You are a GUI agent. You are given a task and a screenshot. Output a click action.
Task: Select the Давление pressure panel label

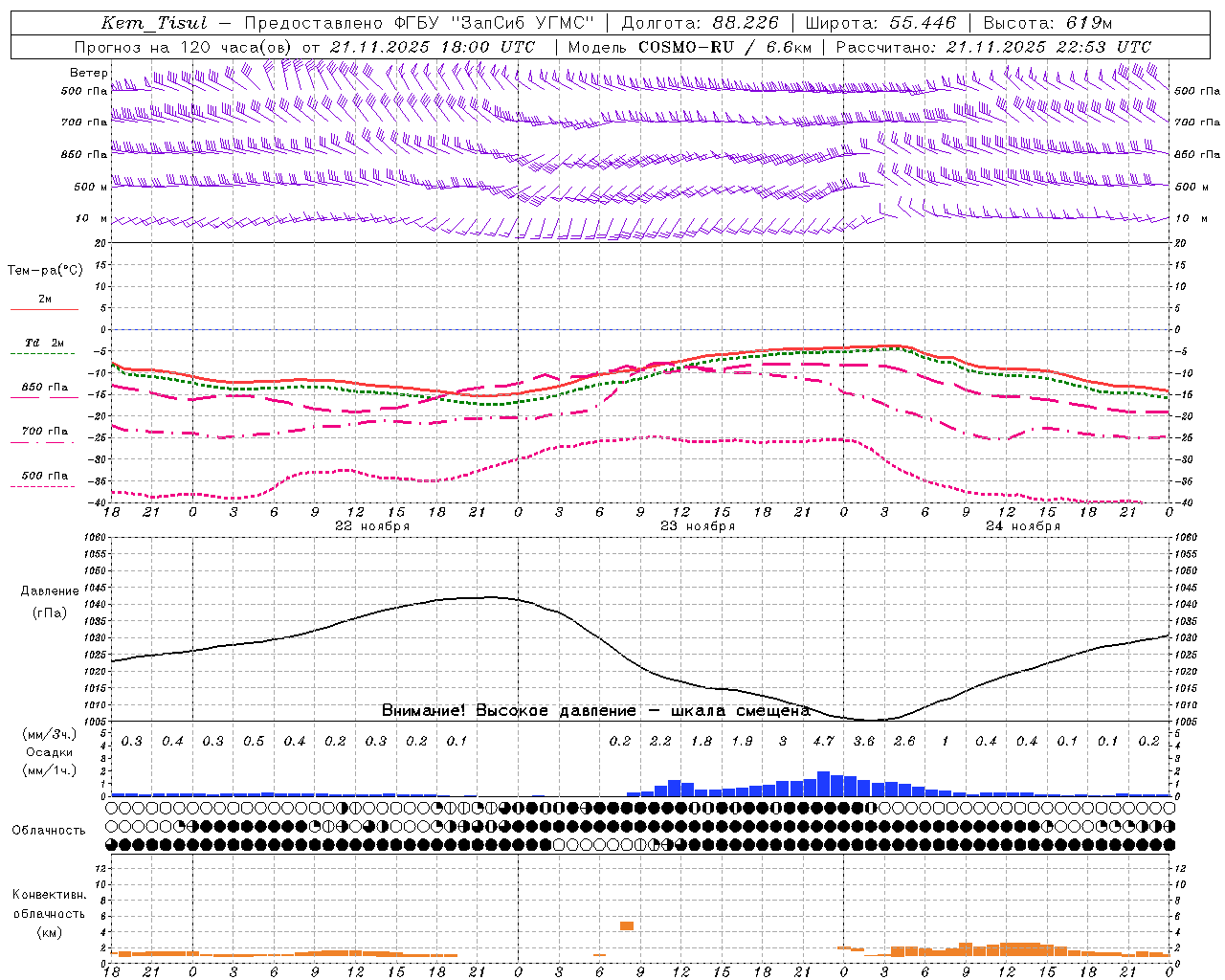[50, 591]
